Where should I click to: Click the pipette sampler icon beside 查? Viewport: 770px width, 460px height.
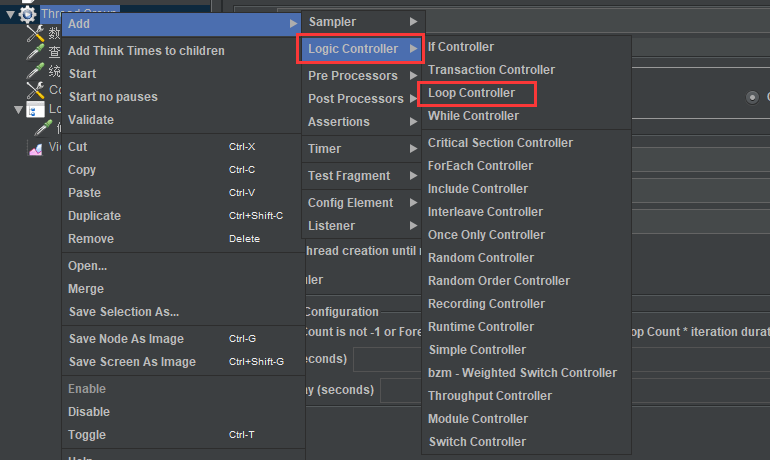(x=35, y=52)
